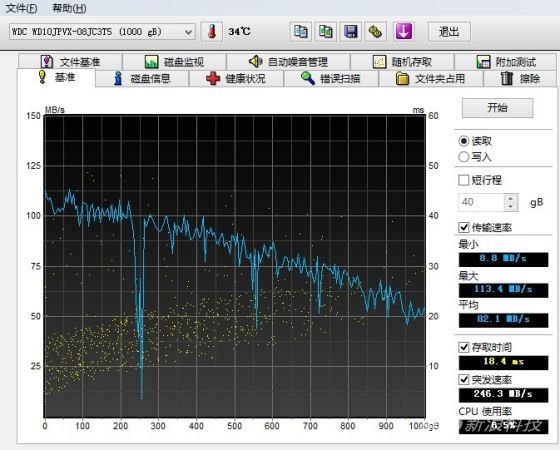Open the 文件(F) menu
The width and height of the screenshot is (560, 450).
[x=21, y=8]
